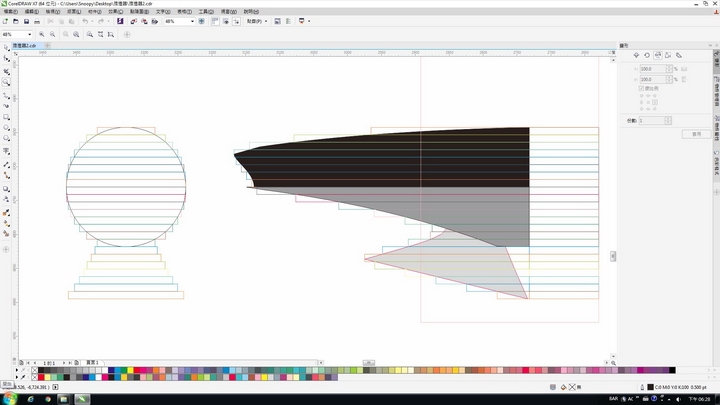The image size is (720, 405).
Task: Click the Zoom to Page icon
Action: click(x=90, y=34)
